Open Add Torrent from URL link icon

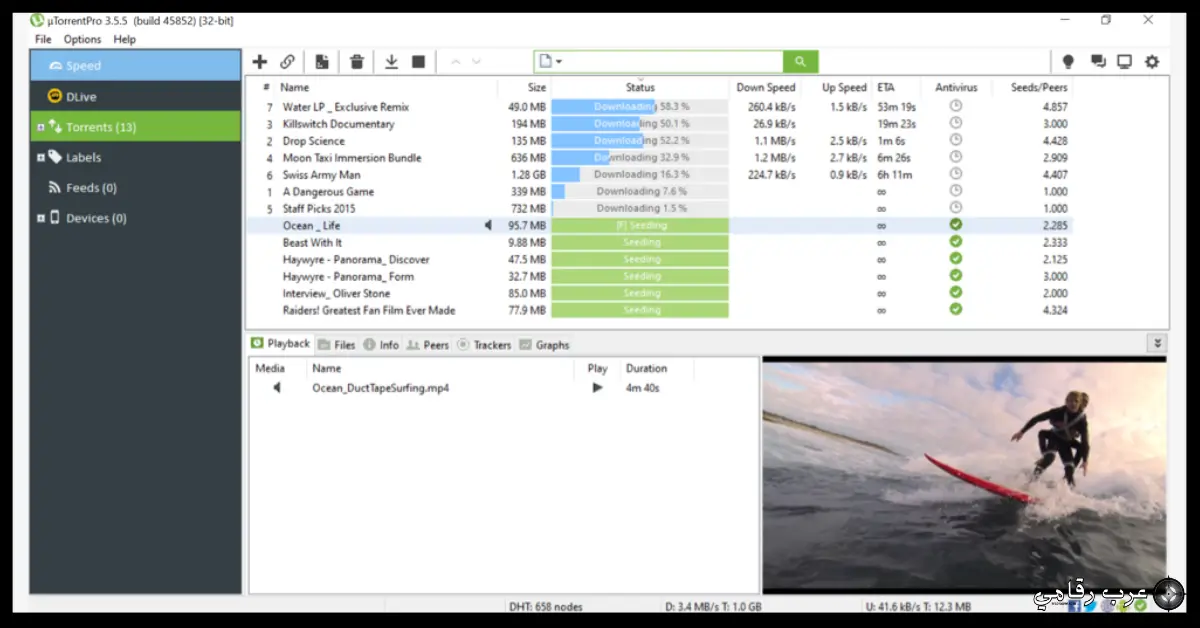click(288, 61)
